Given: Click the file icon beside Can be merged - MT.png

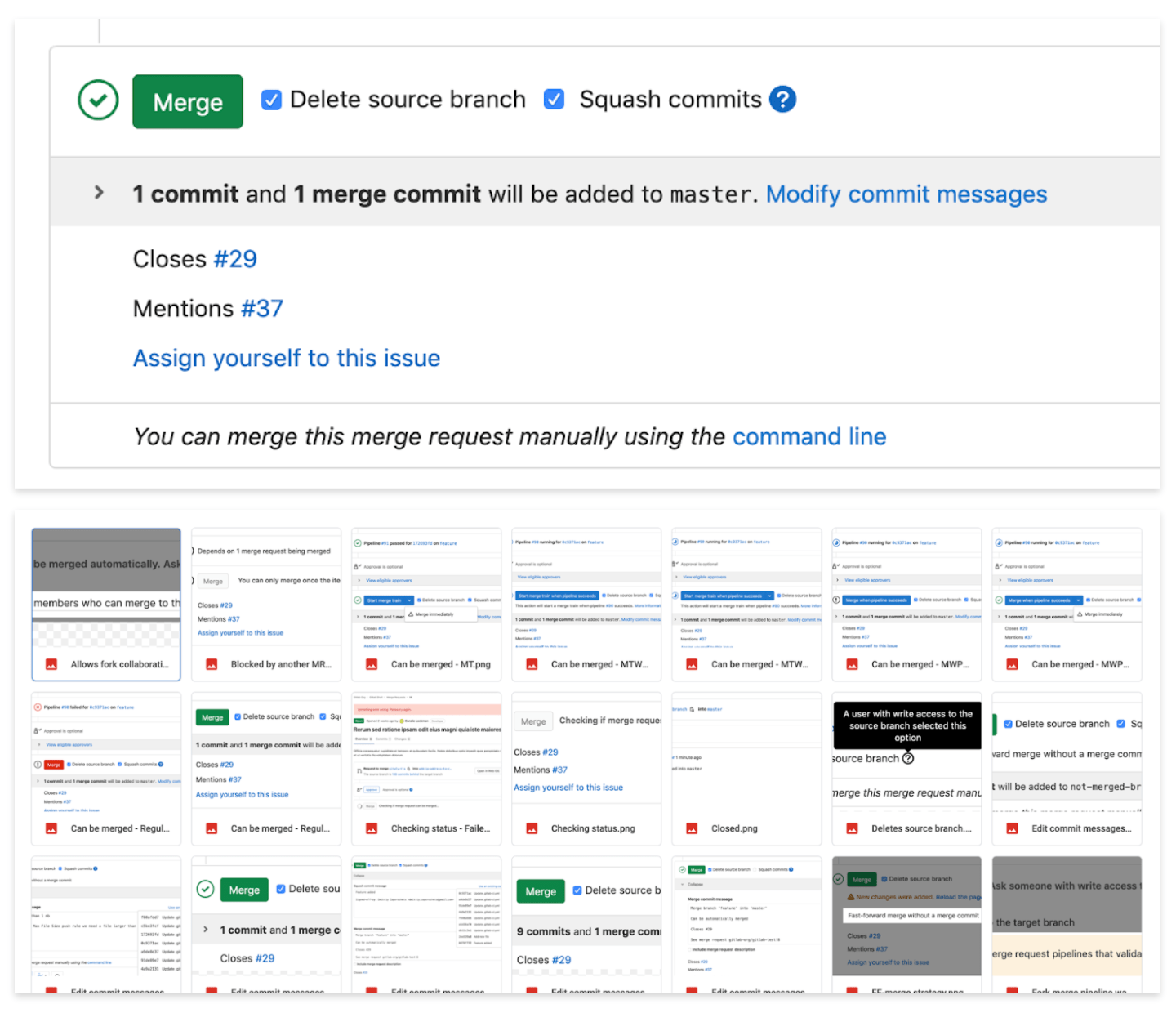Looking at the screenshot, I should pos(372,664).
